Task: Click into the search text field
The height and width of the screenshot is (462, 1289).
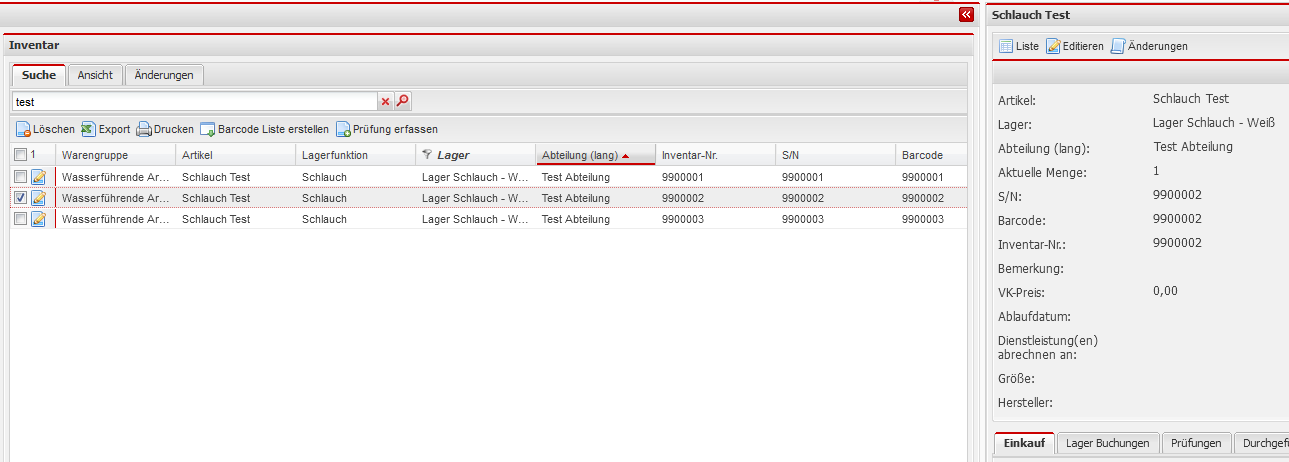Action: tap(194, 101)
